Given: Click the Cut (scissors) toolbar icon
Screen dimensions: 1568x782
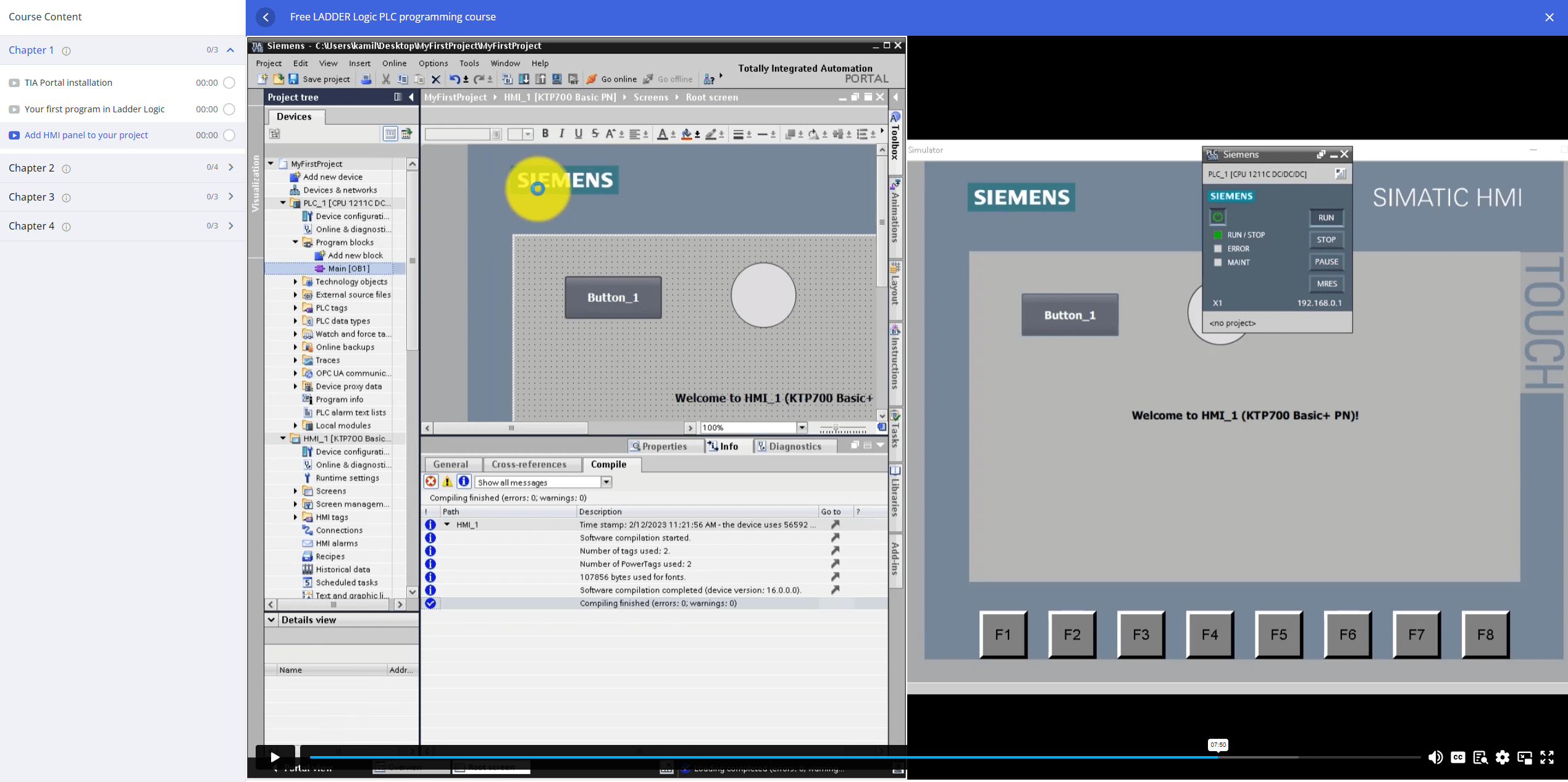Looking at the screenshot, I should pos(385,79).
